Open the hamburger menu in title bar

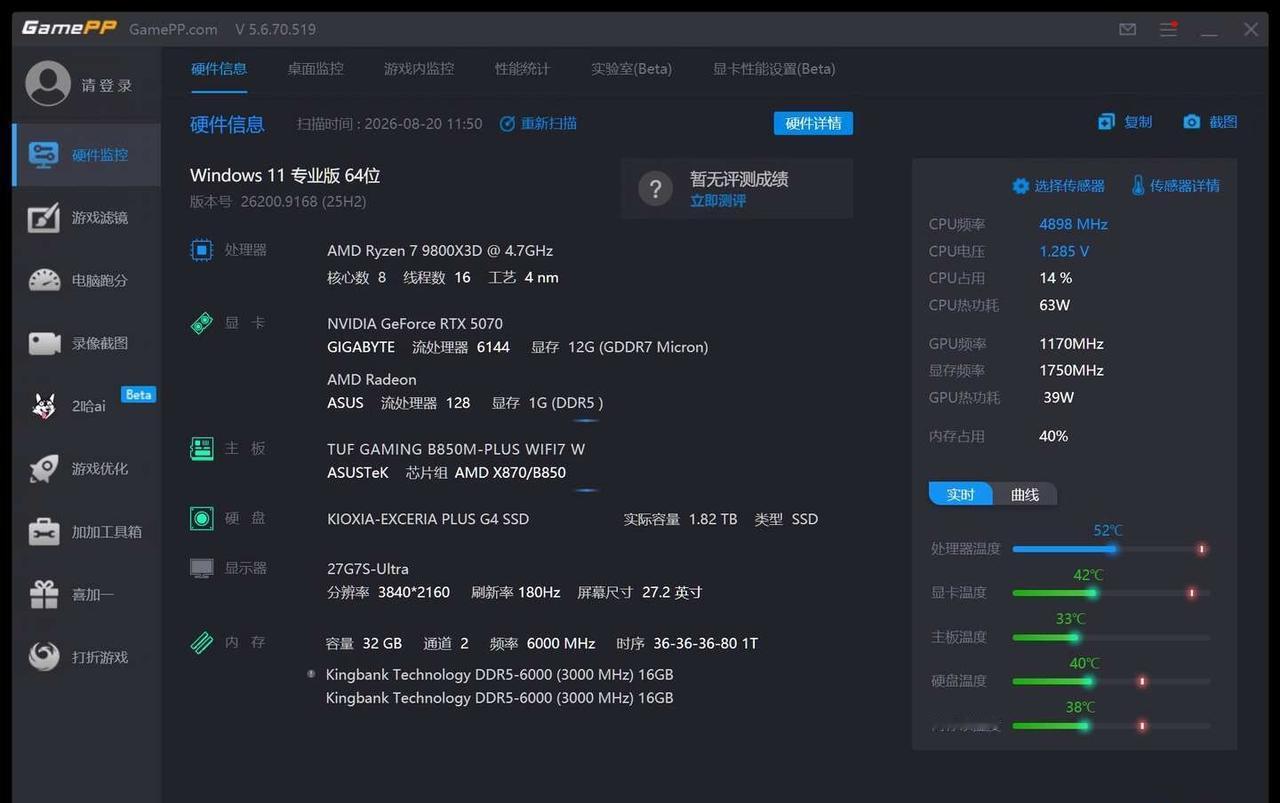tap(1168, 29)
